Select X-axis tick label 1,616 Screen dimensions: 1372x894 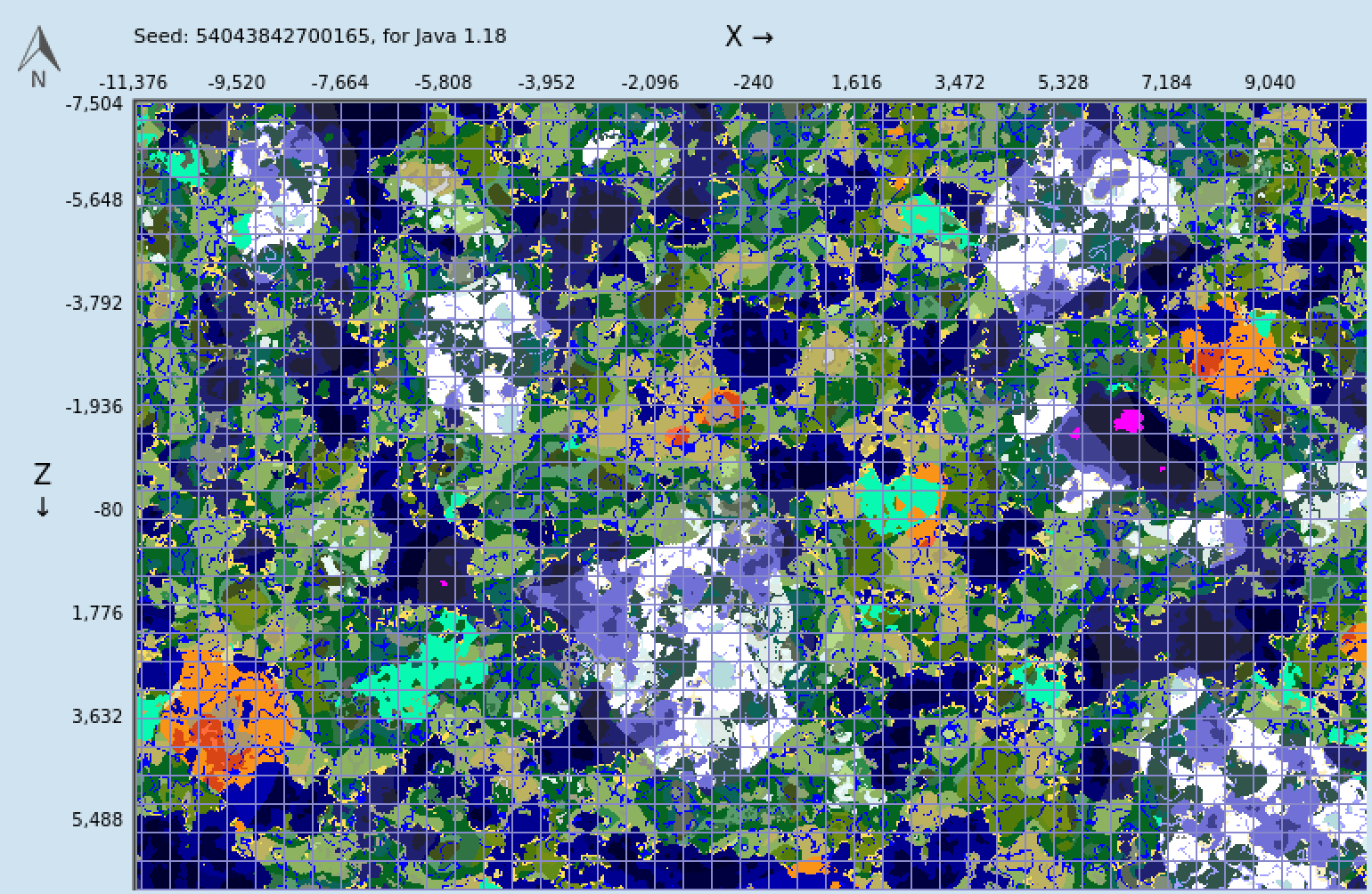point(856,83)
